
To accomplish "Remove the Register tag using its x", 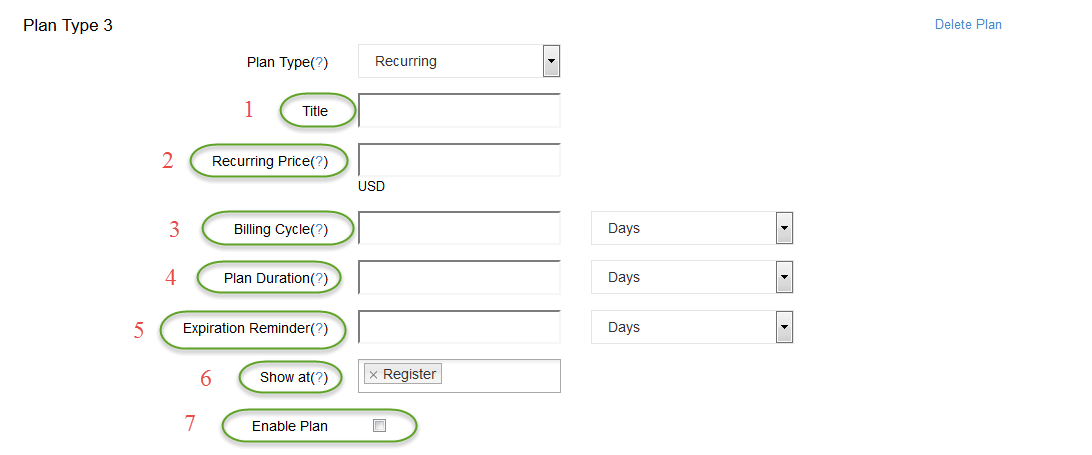I will point(373,375).
